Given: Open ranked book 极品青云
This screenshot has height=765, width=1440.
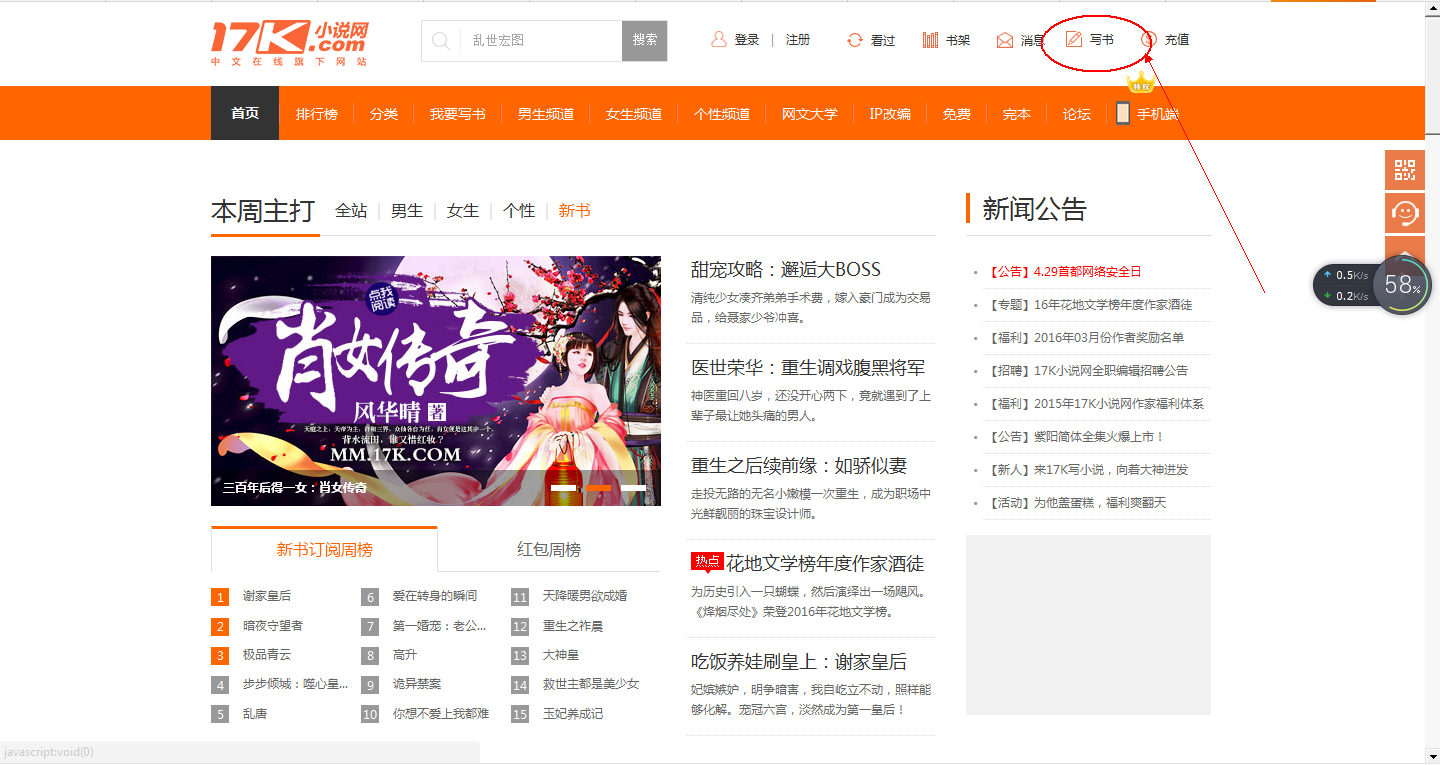Looking at the screenshot, I should 267,655.
